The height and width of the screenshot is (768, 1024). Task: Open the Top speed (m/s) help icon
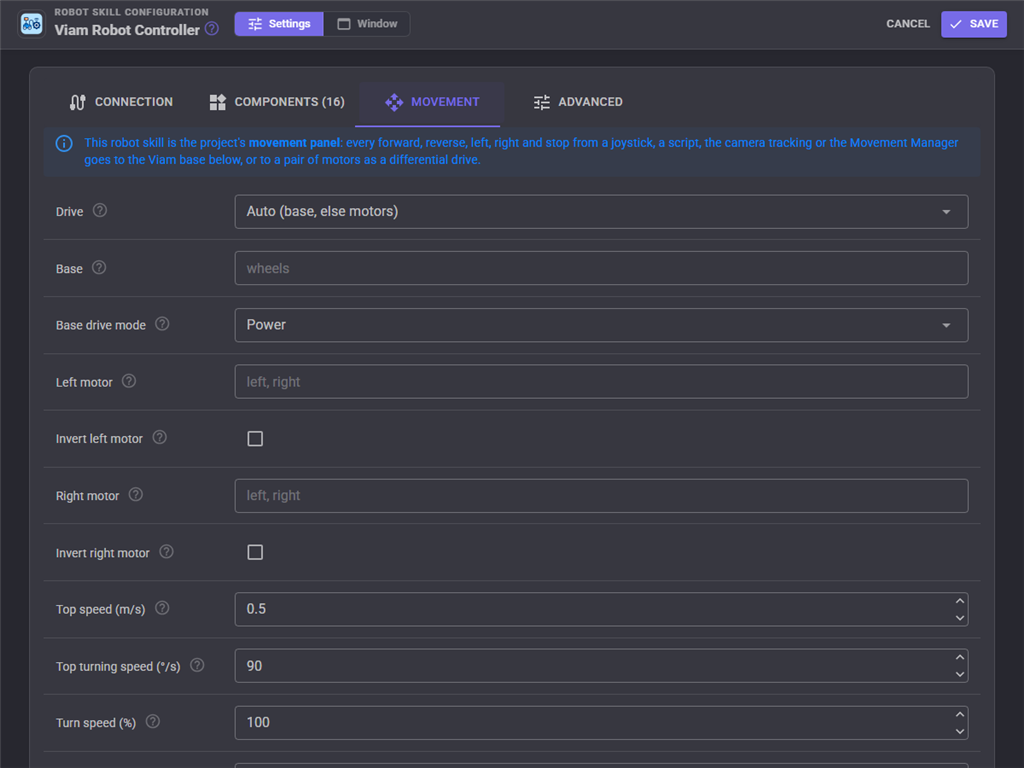(162, 608)
